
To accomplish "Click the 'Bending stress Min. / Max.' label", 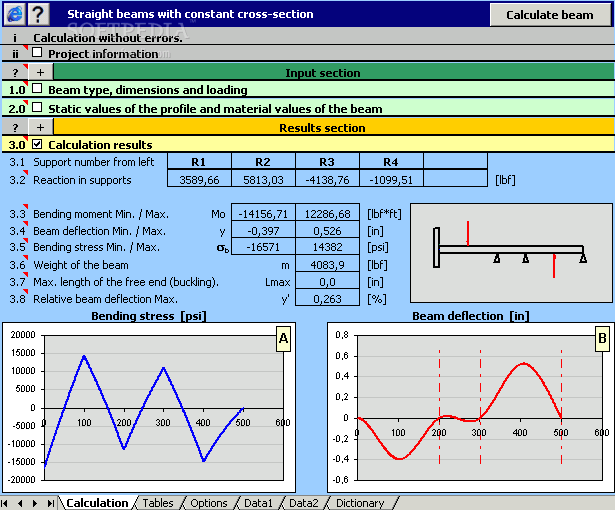I will coord(96,247).
